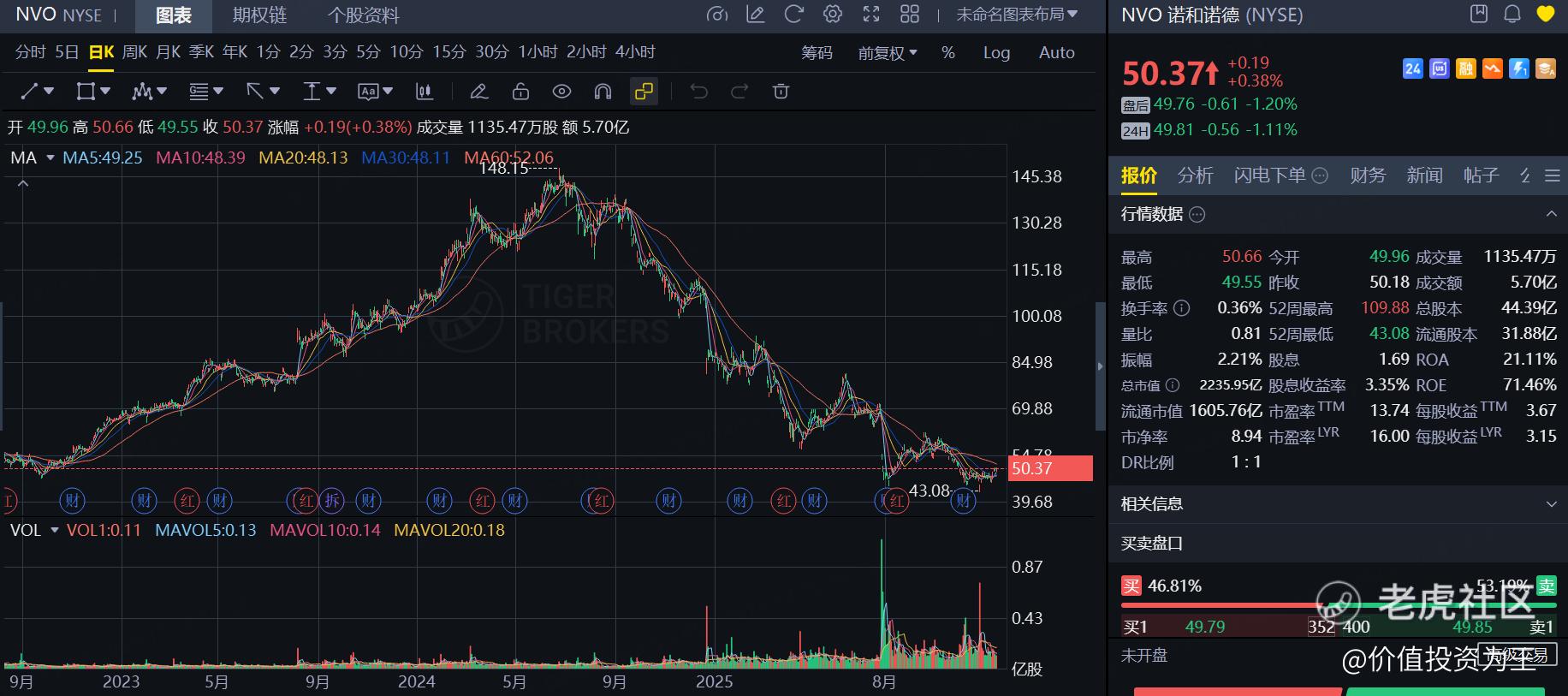This screenshot has width=1568, height=696.
Task: Open the 前复权 adjustment dropdown
Action: (888, 53)
